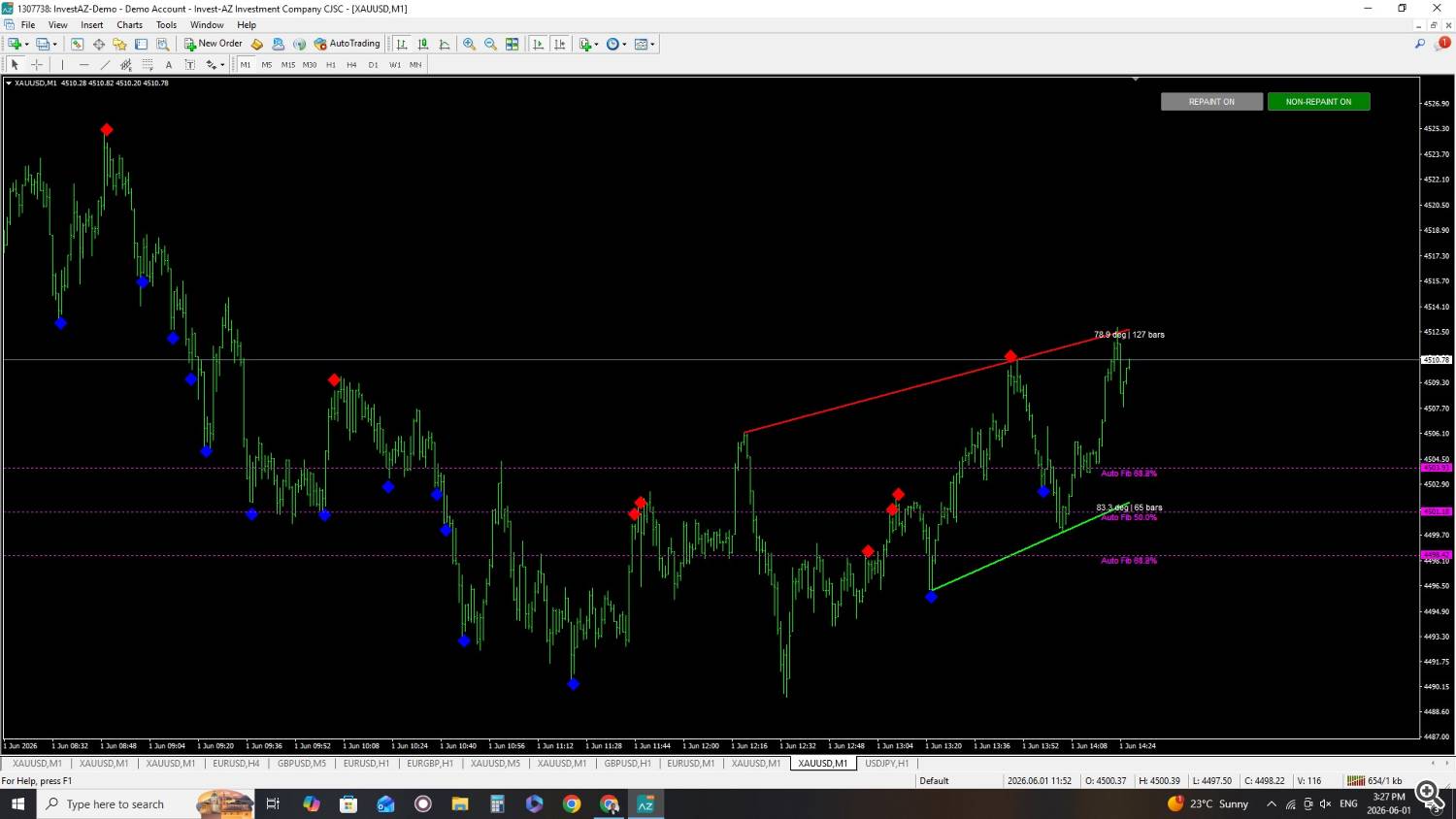Open the Profiles icon
Viewport: 1456px width, 819px height.
point(42,44)
